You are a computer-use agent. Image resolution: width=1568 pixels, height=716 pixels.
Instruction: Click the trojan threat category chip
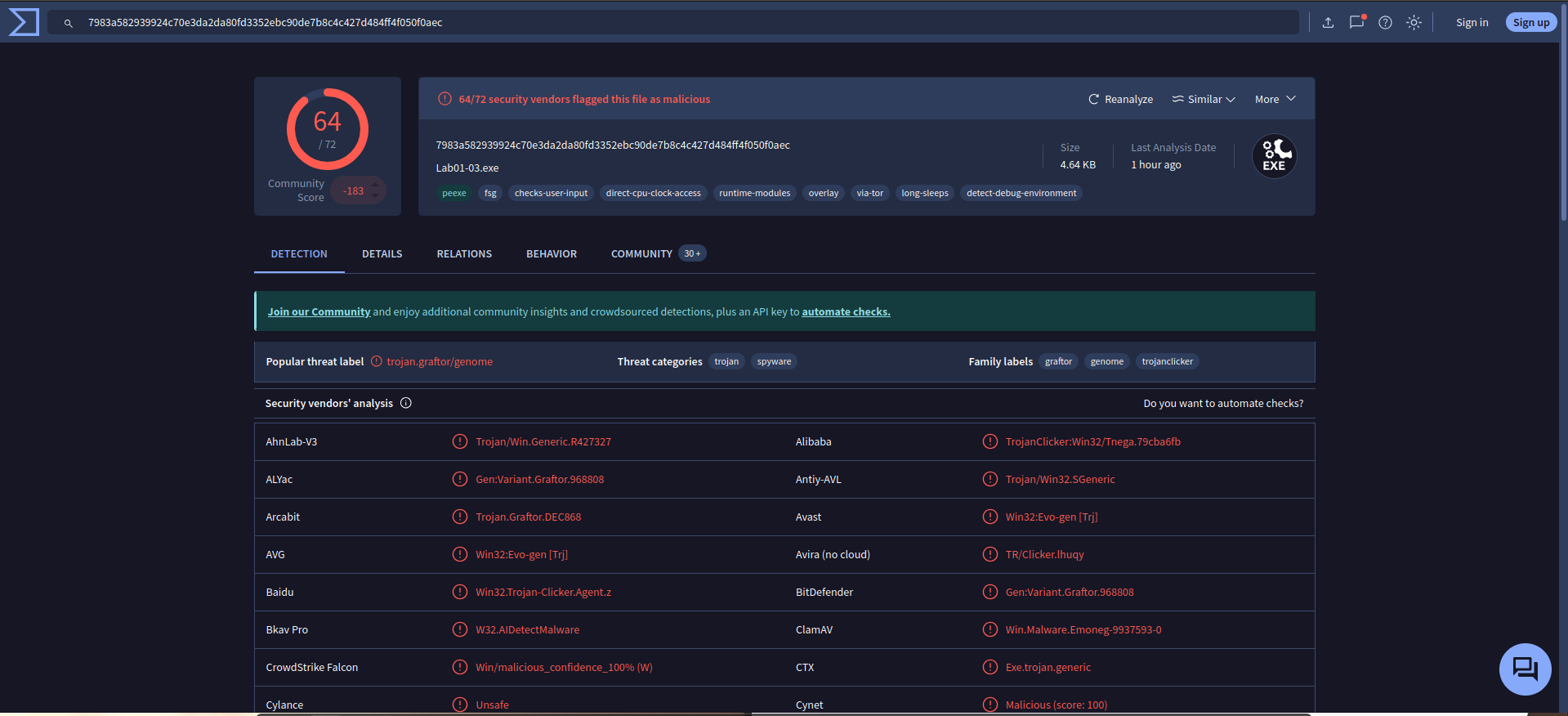726,361
